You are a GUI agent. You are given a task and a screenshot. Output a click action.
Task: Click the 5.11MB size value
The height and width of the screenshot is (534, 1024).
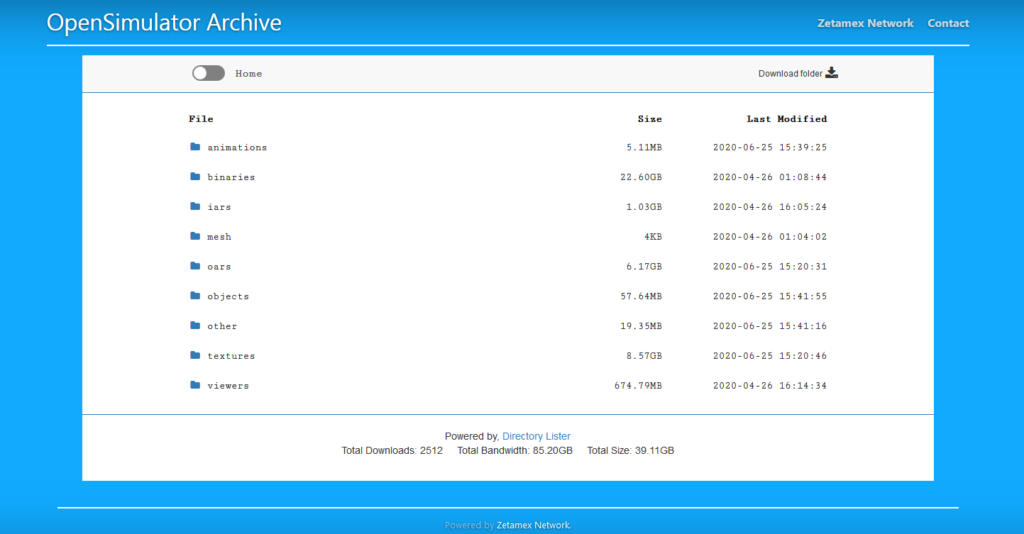(644, 148)
